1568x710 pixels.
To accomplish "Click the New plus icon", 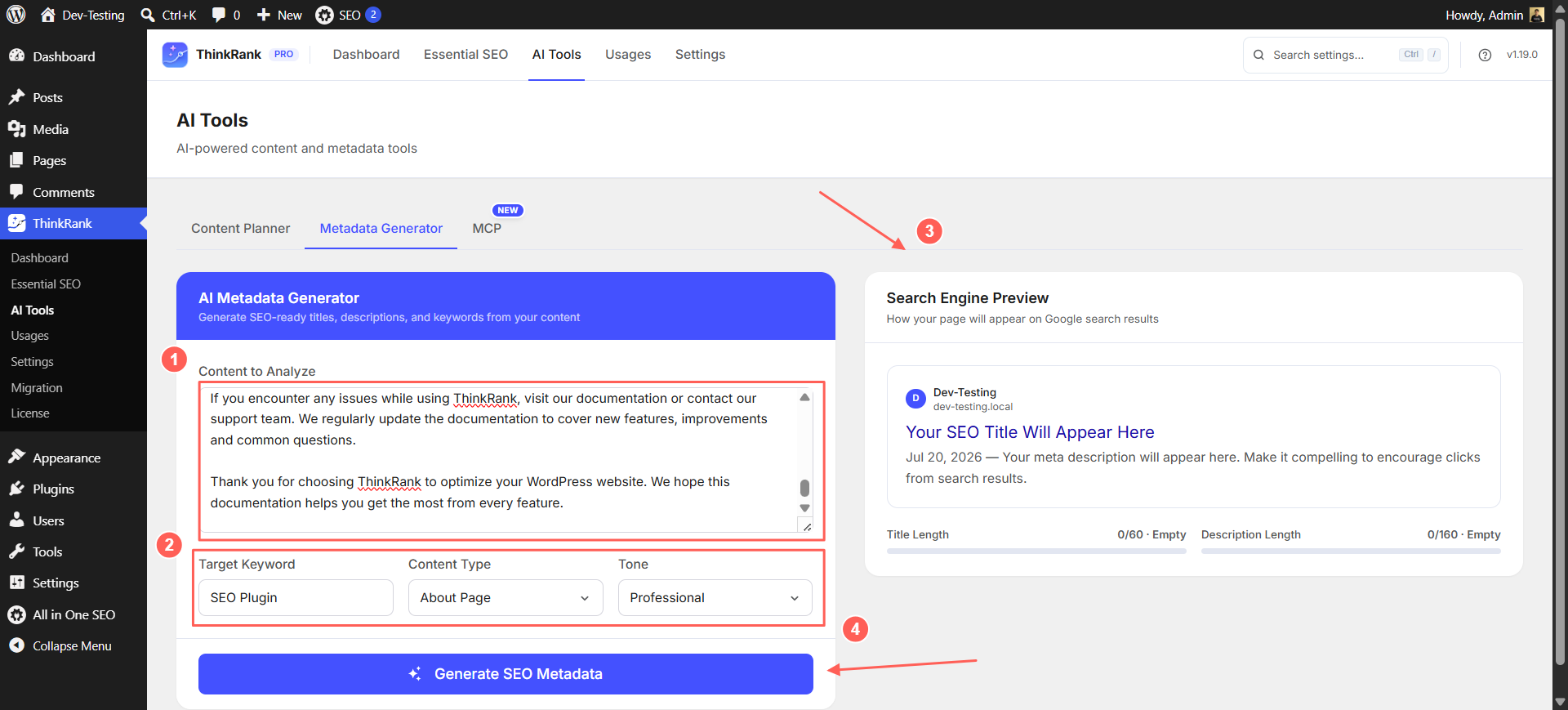I will point(264,15).
